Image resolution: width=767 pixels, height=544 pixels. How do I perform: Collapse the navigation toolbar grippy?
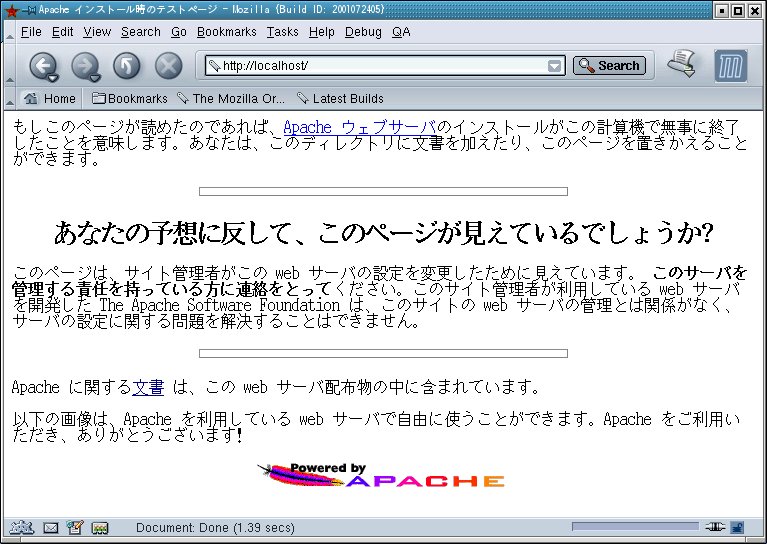(9, 65)
